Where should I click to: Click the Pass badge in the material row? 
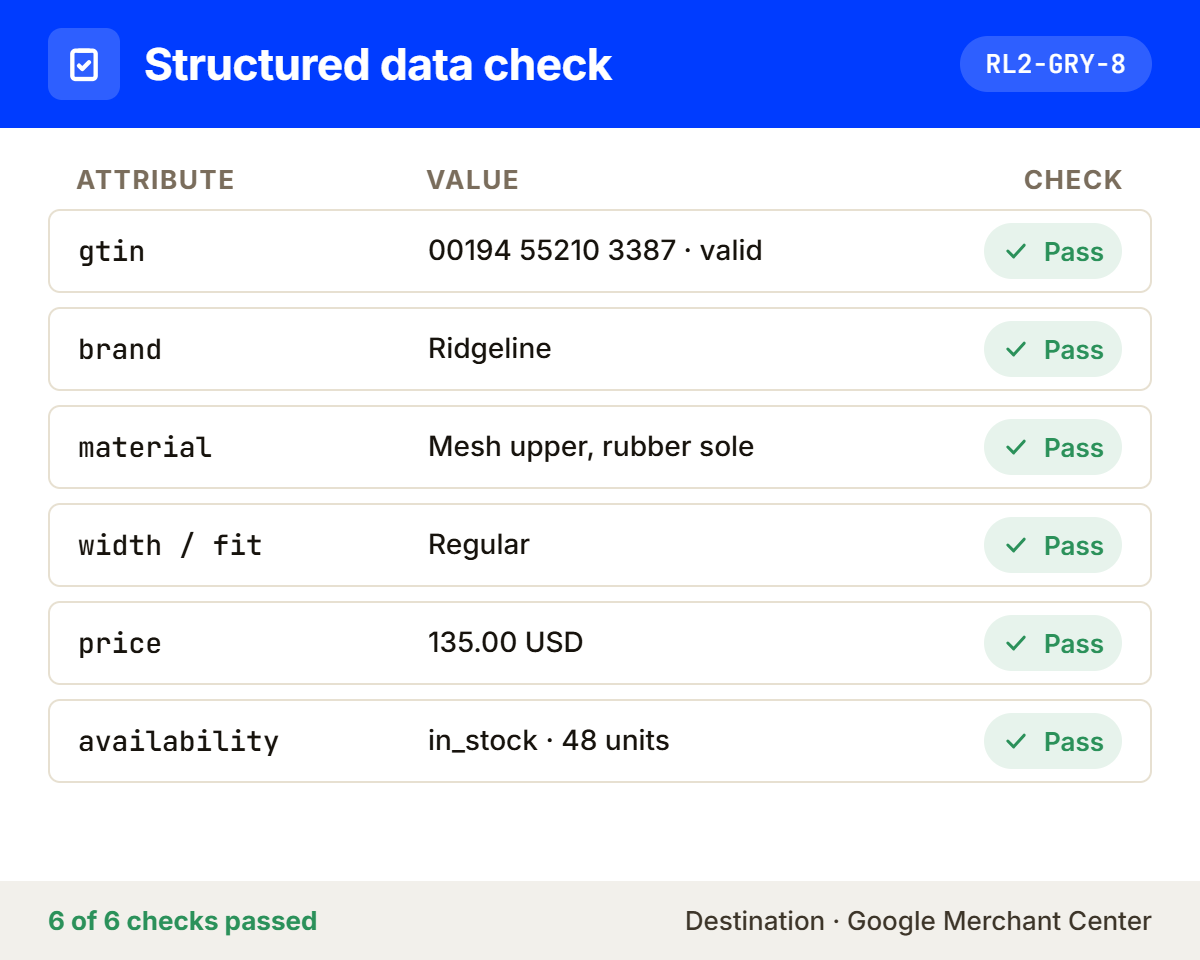(1053, 447)
